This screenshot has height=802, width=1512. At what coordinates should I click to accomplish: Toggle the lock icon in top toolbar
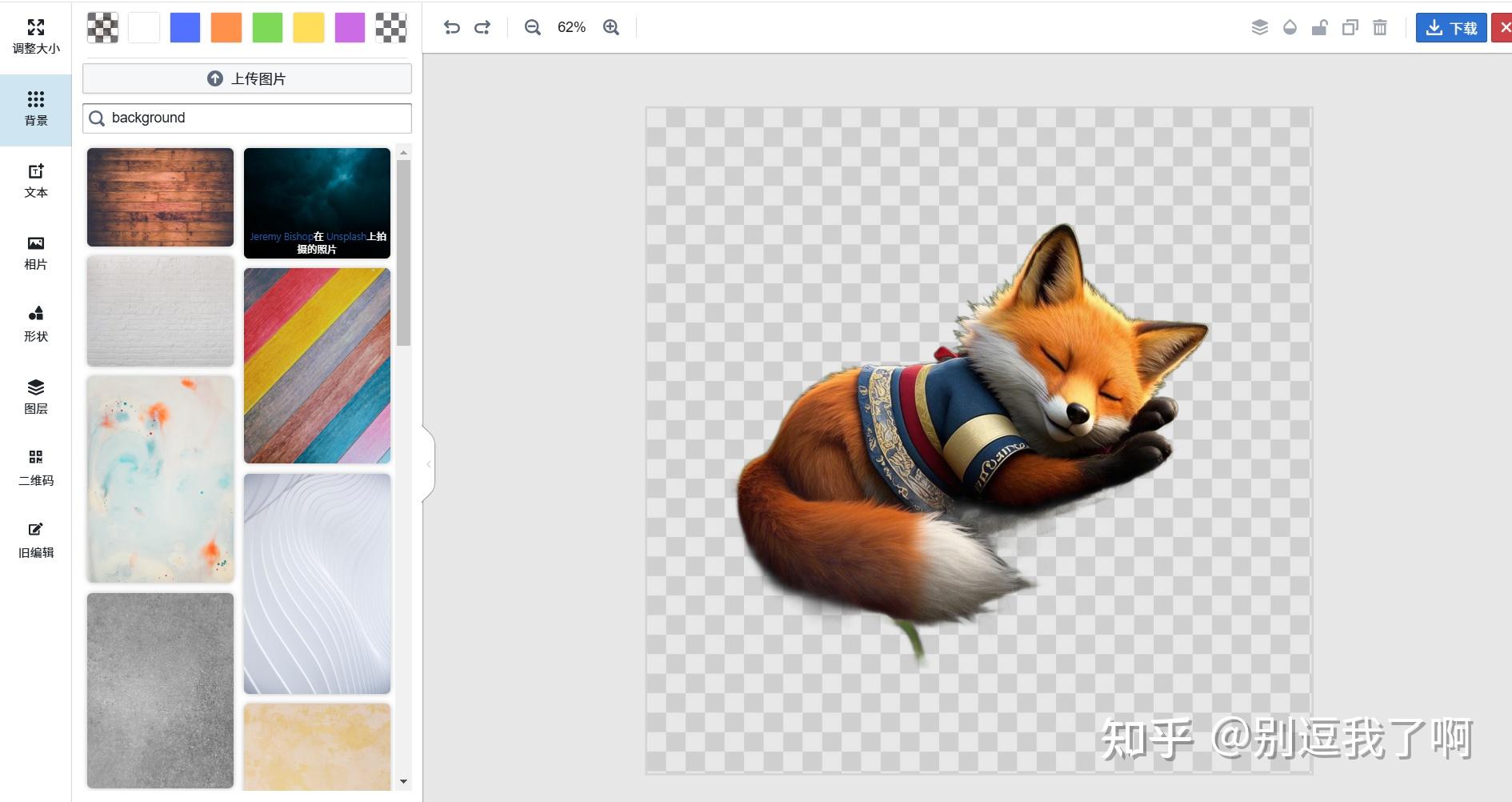coord(1319,28)
